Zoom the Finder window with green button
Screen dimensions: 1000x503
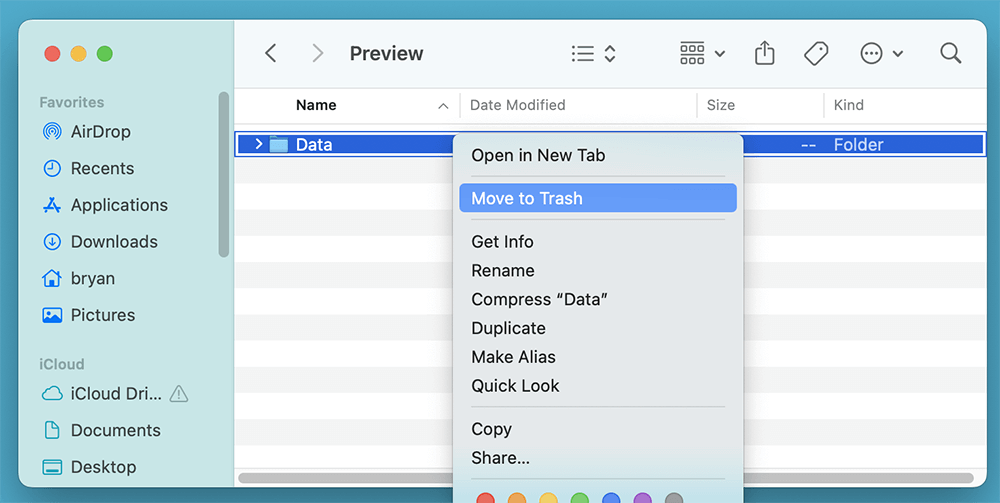(105, 54)
